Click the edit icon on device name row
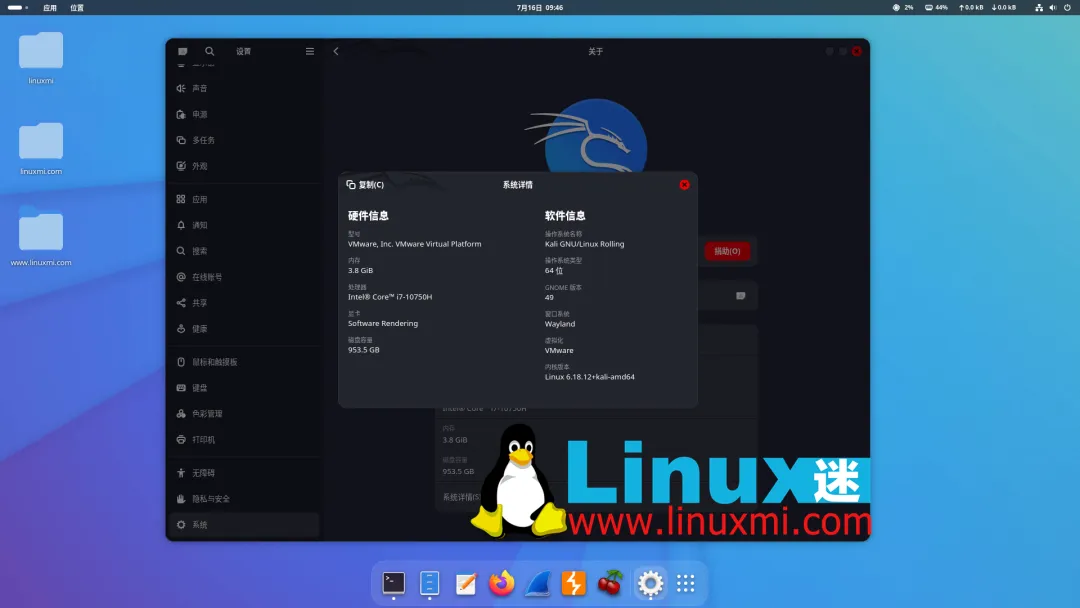This screenshot has height=608, width=1080. (740, 296)
